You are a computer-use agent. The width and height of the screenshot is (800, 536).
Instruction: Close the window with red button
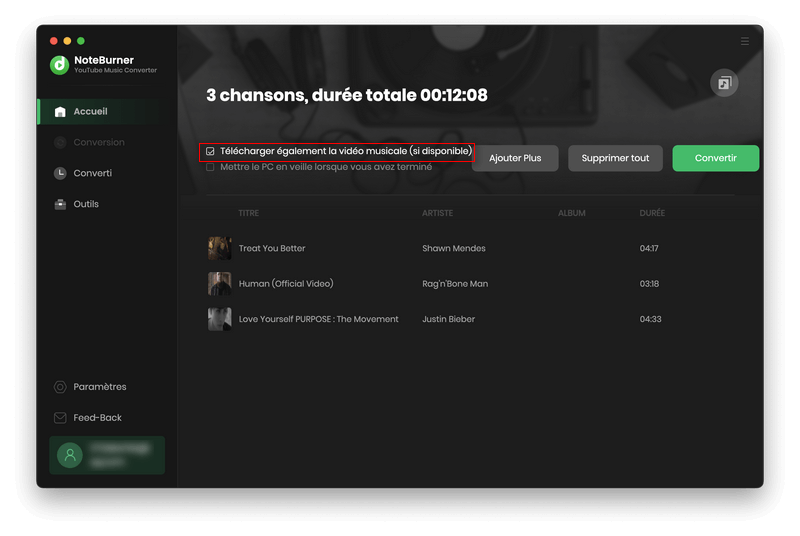point(54,41)
